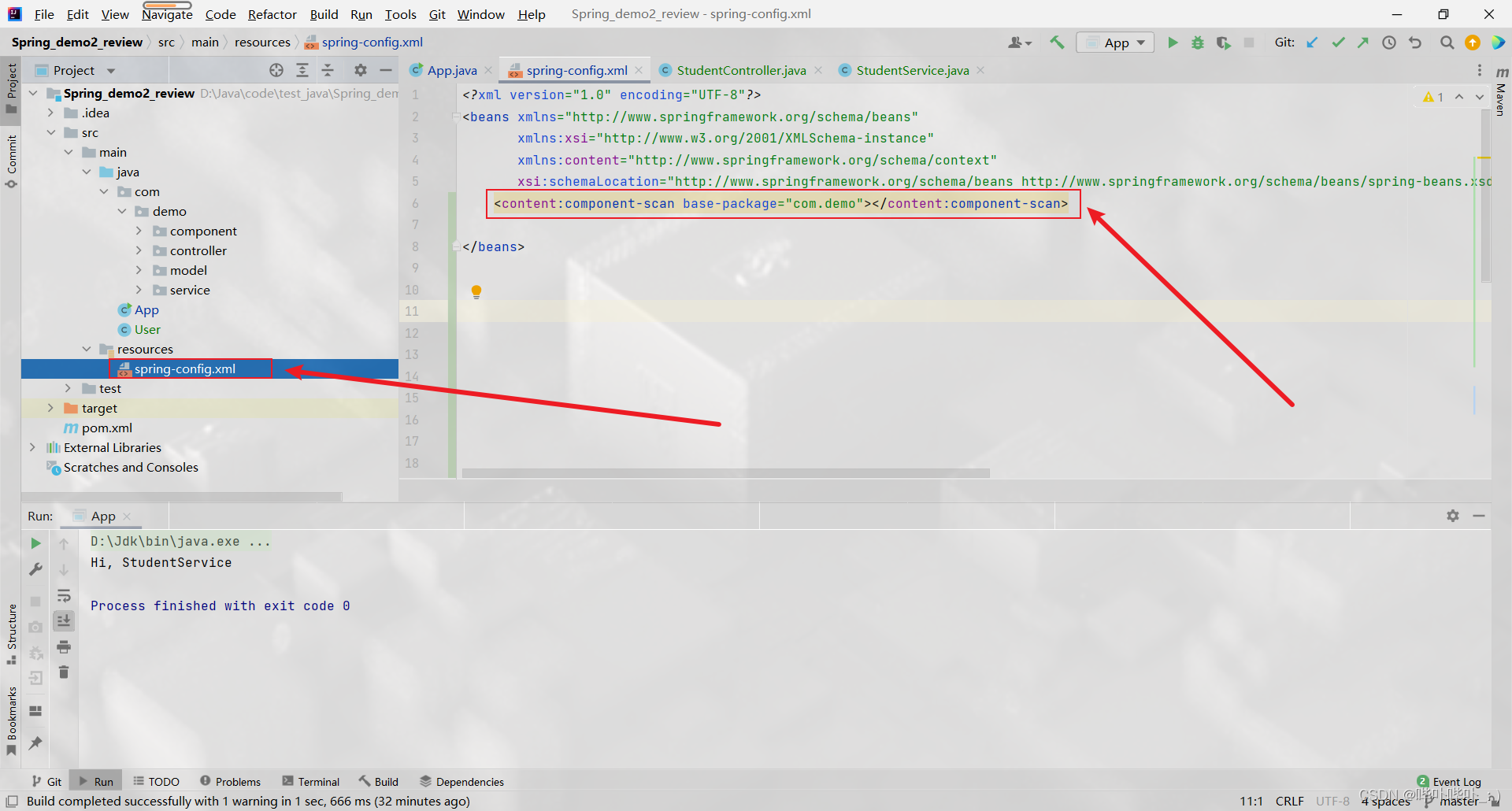Open Project panel gear options

coord(361,70)
